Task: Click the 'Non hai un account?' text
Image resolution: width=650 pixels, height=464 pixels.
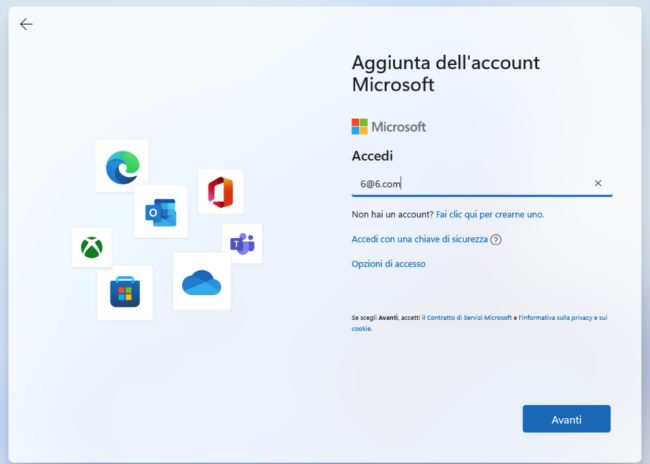Action: point(393,214)
